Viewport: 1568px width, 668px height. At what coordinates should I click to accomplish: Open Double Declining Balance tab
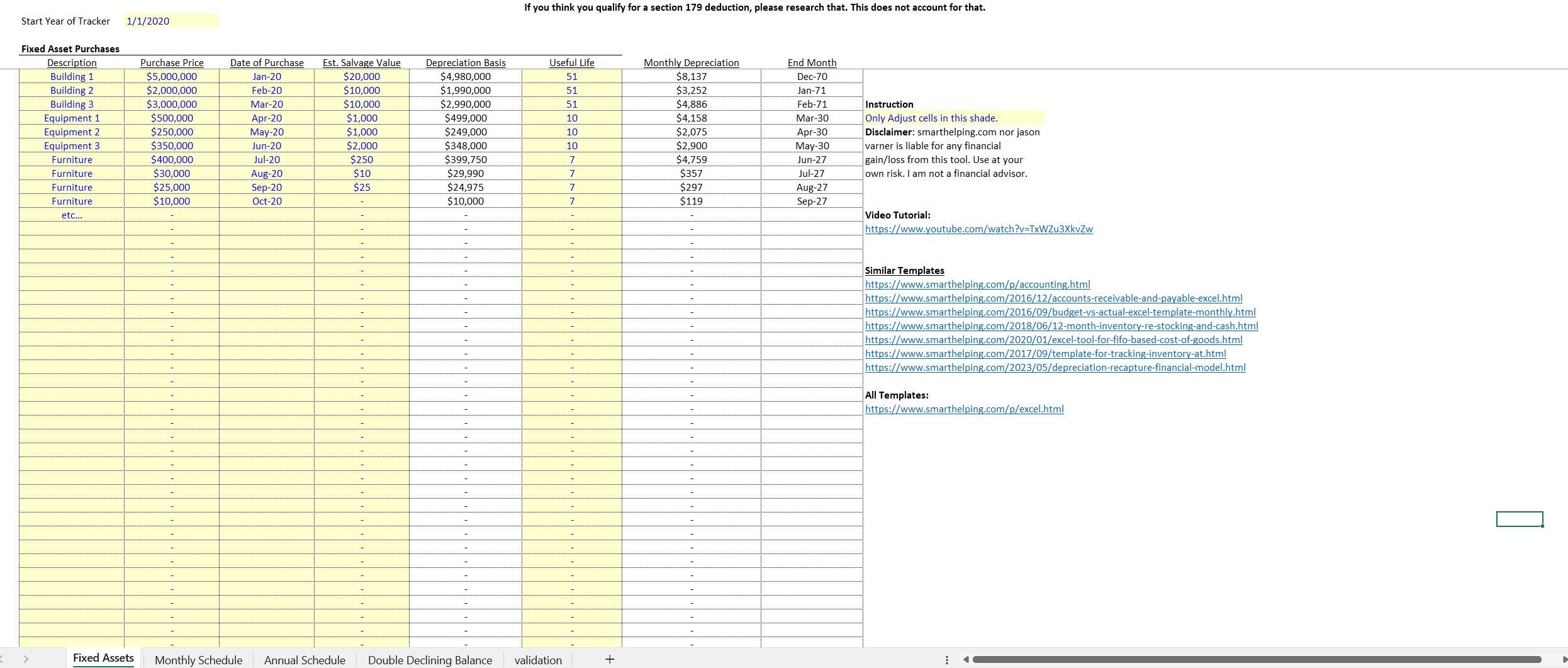[430, 660]
